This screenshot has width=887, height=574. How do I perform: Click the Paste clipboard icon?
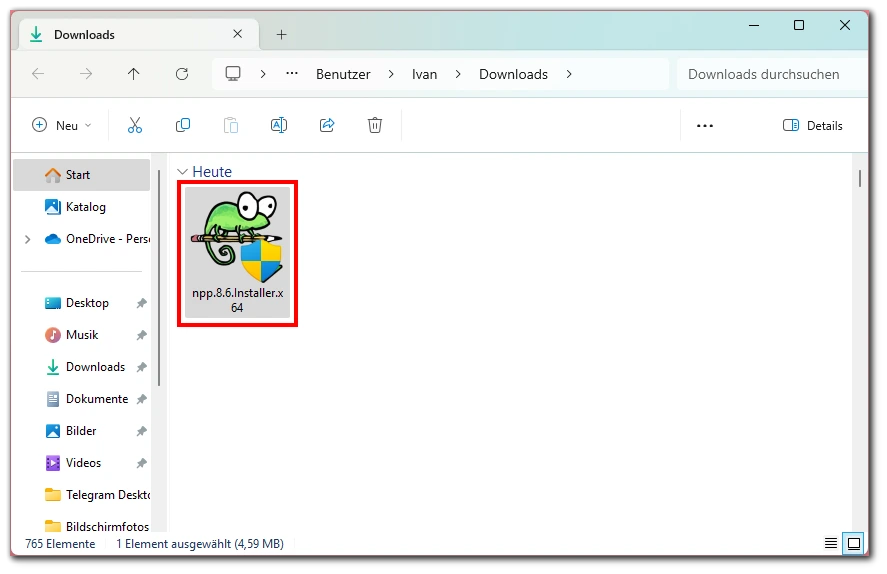click(231, 125)
